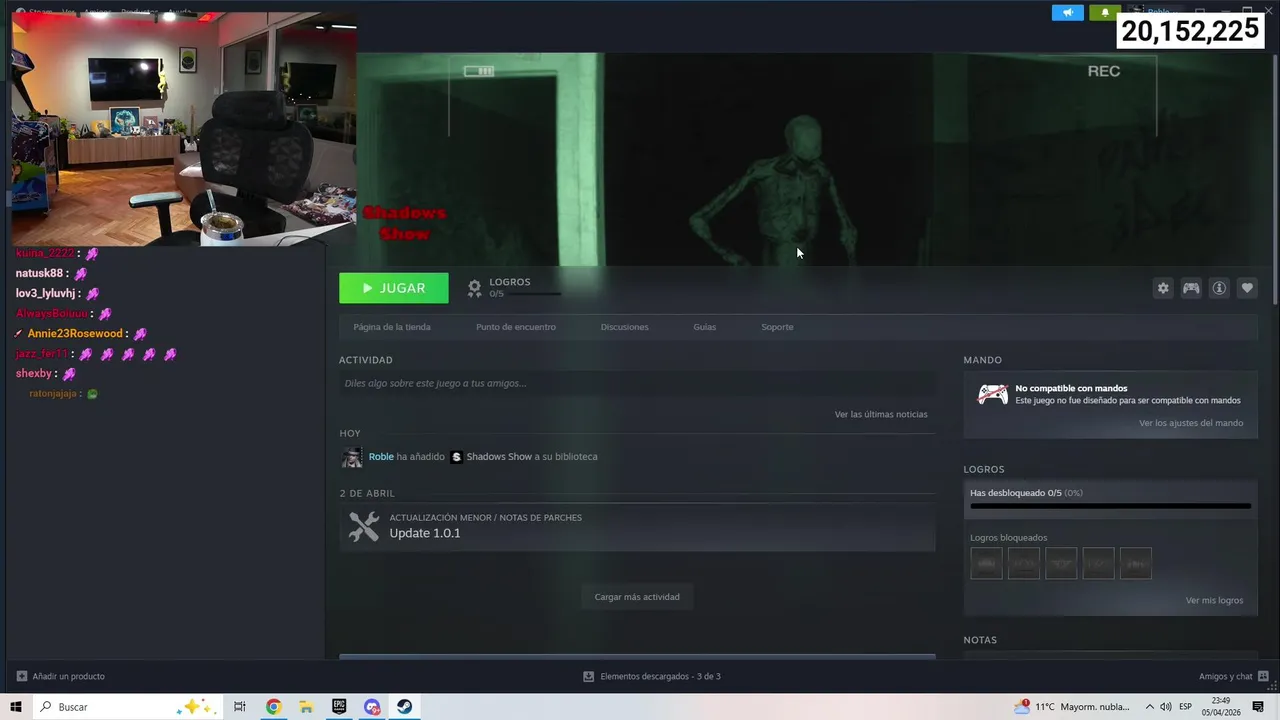
Task: Expand hidden system tray icons chevron
Action: point(1149,707)
